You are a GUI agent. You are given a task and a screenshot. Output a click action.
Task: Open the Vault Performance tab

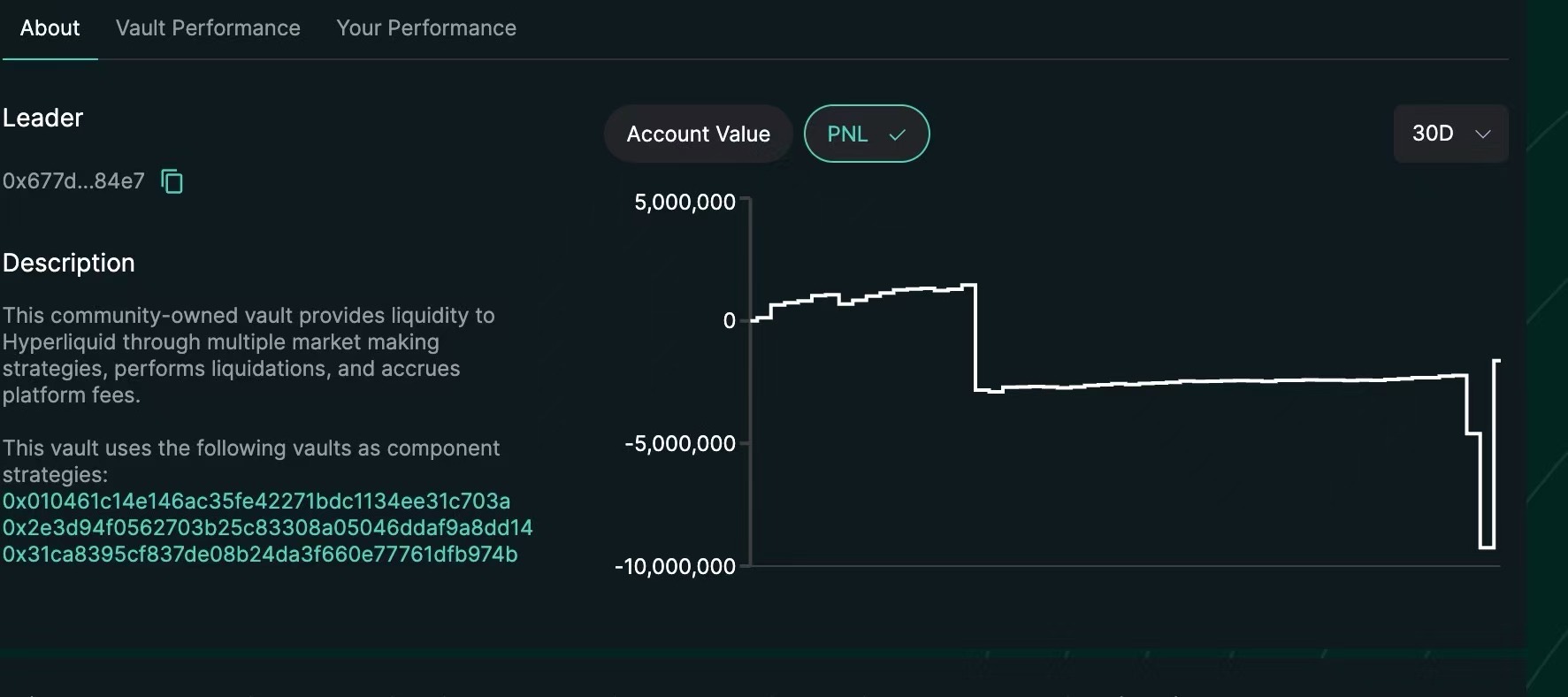(x=208, y=28)
